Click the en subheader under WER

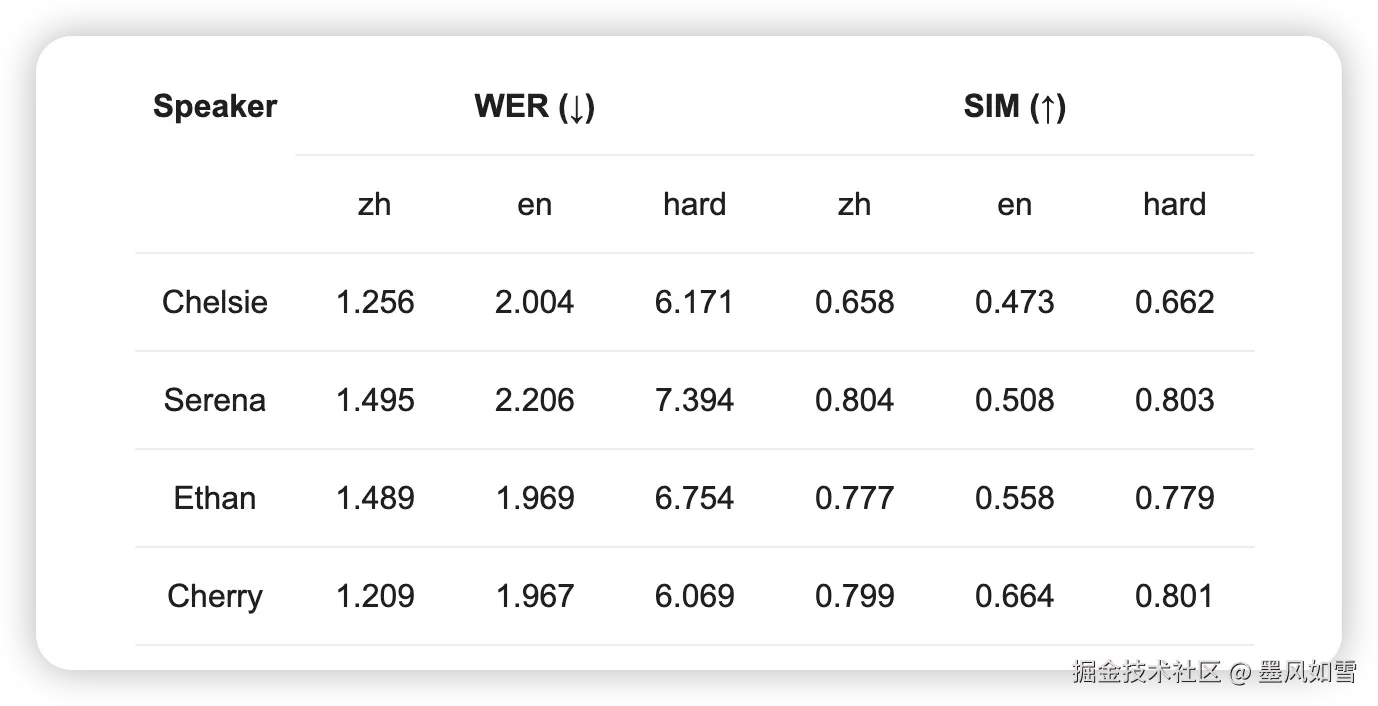tap(535, 204)
